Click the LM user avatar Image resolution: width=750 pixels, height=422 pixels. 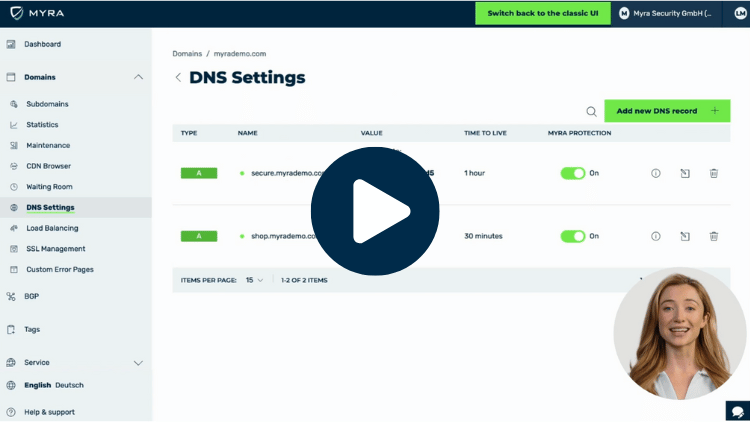[x=740, y=13]
